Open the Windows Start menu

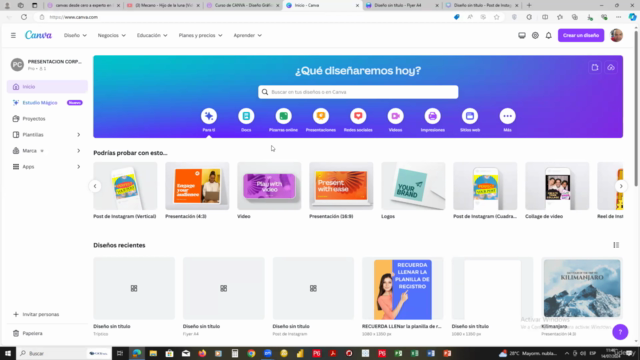pos(8,353)
